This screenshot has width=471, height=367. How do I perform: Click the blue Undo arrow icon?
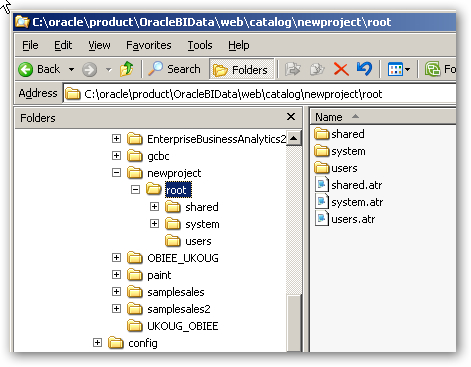364,69
